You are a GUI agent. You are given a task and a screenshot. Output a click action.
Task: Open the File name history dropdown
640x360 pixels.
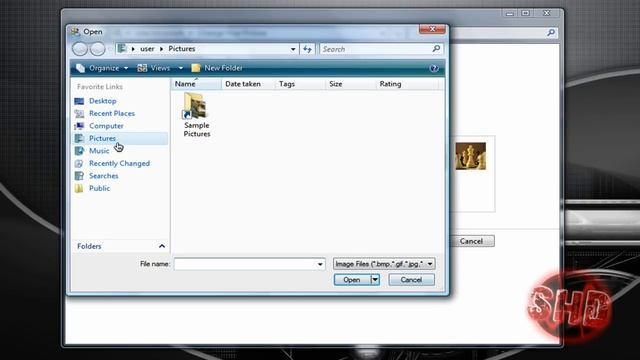pyautogui.click(x=320, y=264)
